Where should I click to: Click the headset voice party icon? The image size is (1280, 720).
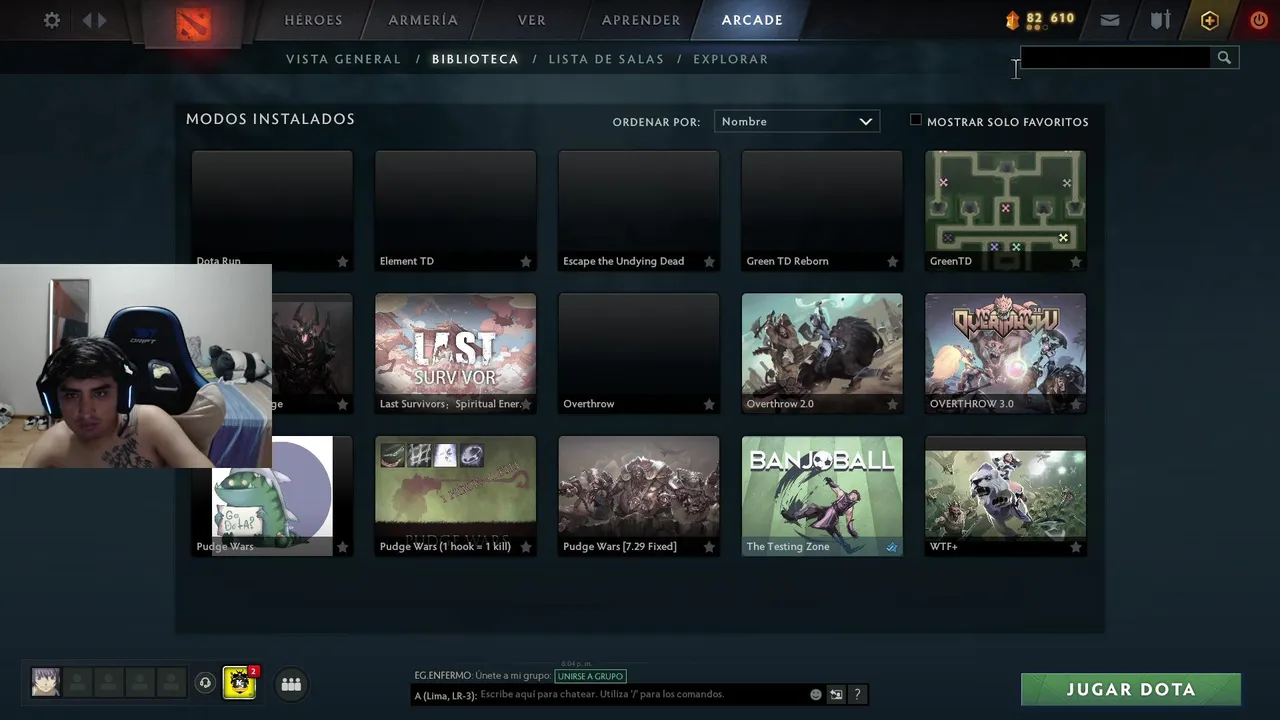205,683
